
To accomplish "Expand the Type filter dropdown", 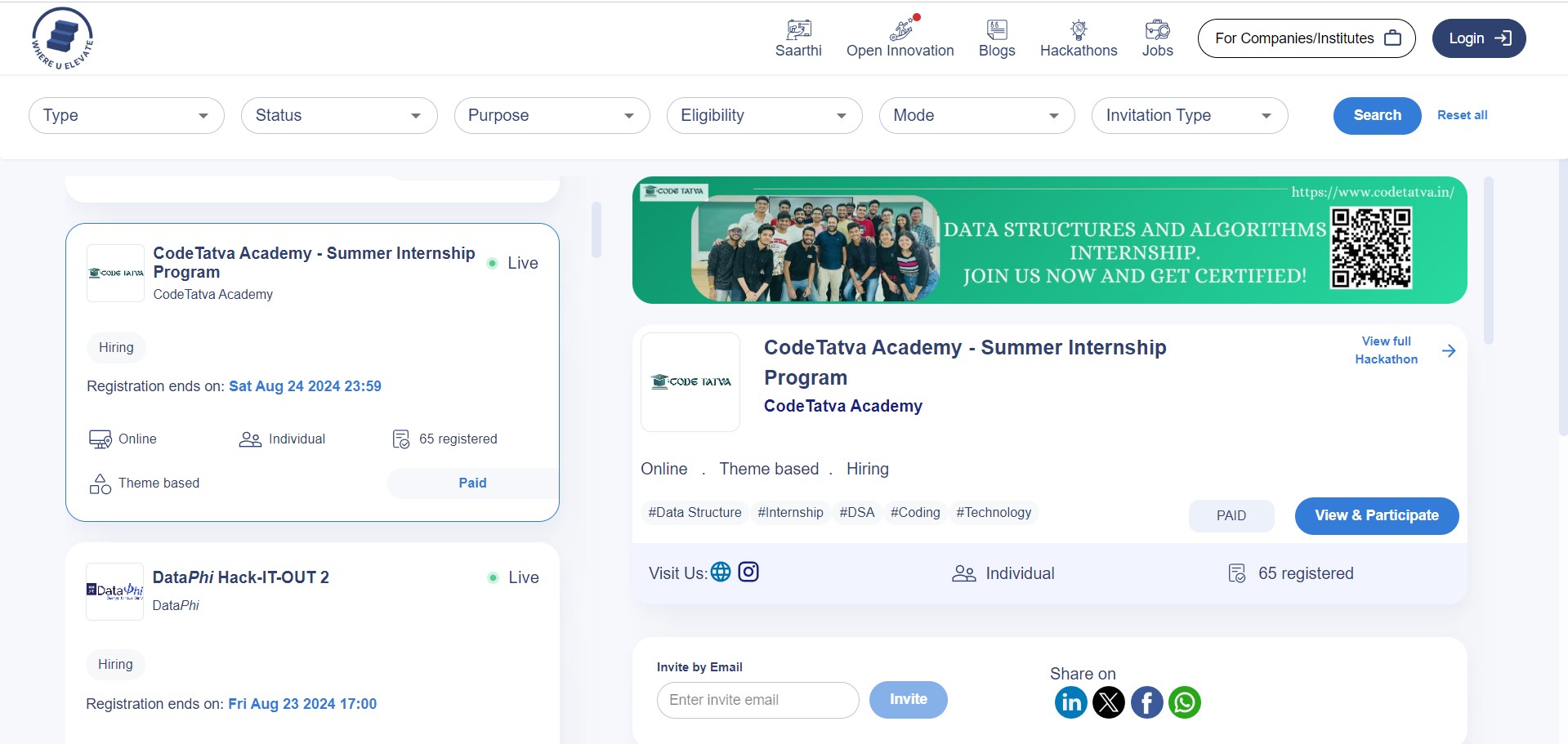I will coord(127,115).
